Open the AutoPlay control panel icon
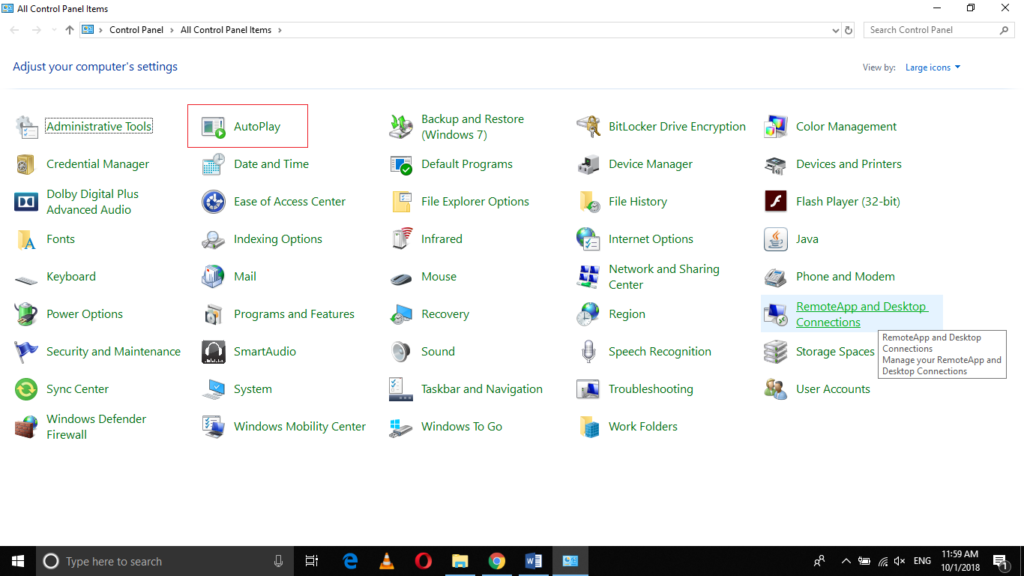This screenshot has width=1024, height=576. pyautogui.click(x=213, y=127)
